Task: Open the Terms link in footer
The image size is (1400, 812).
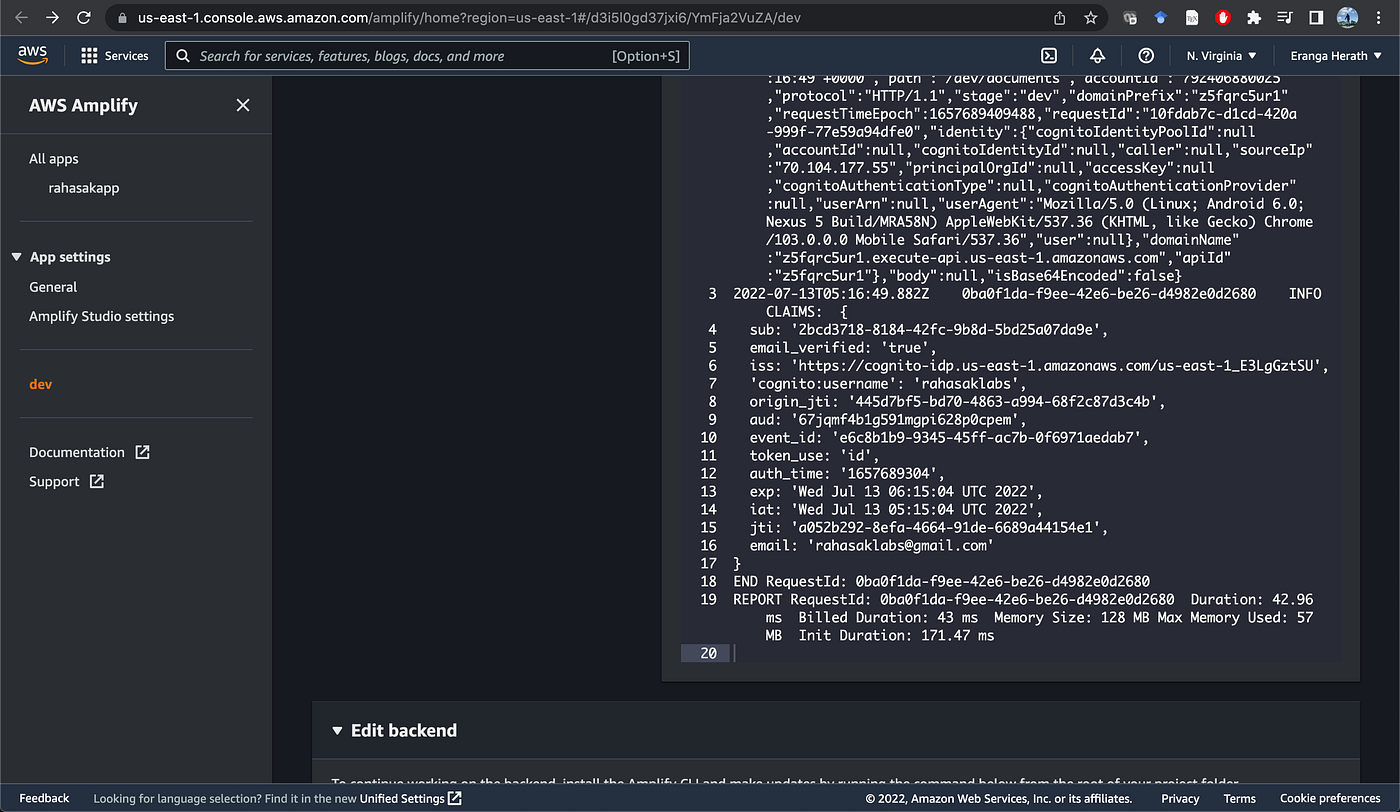Action: tap(1240, 798)
